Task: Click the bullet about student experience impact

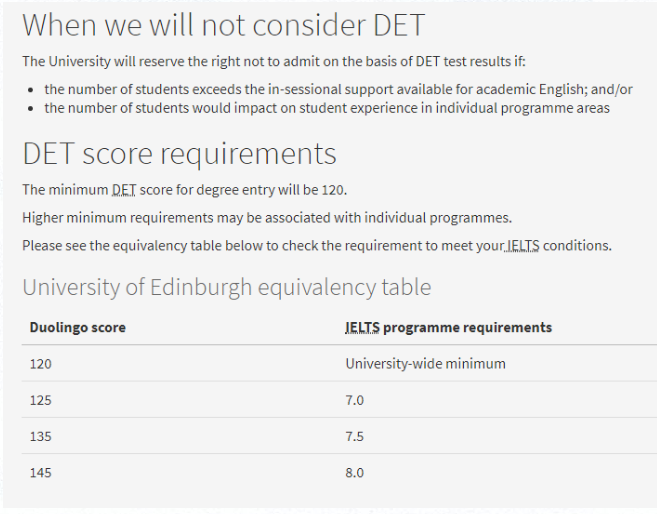Action: (x=327, y=108)
